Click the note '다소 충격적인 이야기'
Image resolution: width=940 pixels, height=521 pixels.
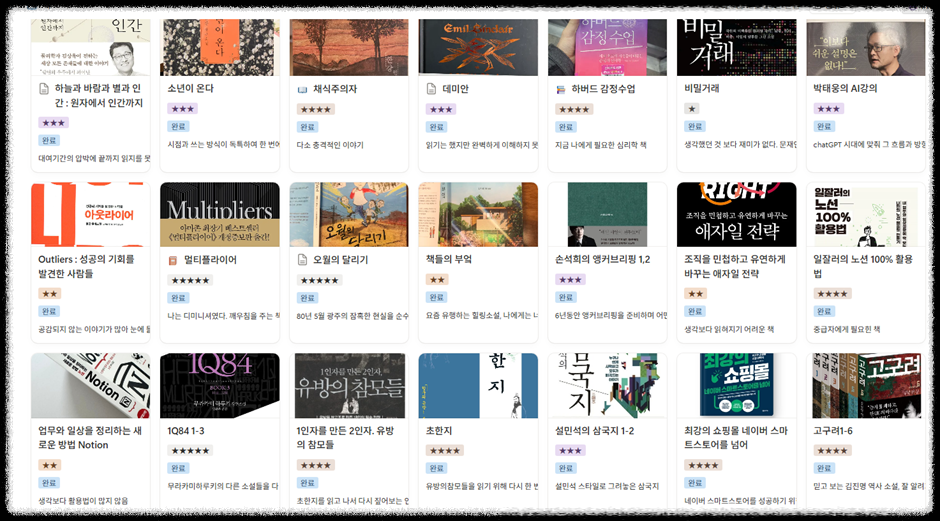330,145
